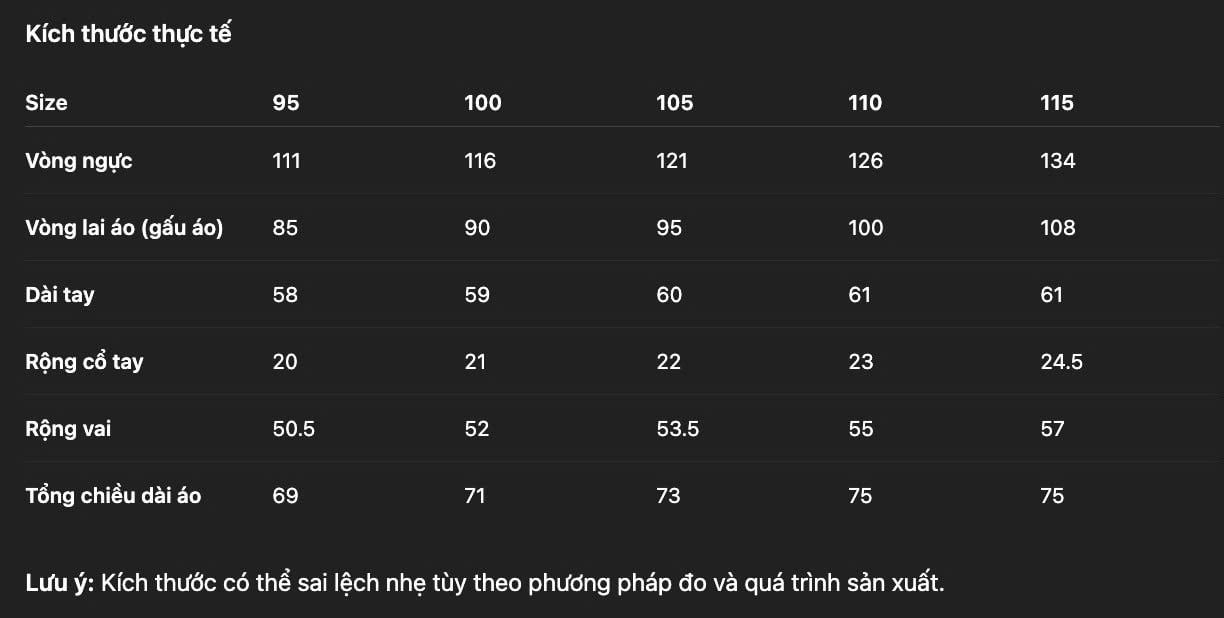Select the size 100 column header
The width and height of the screenshot is (1224, 618).
coord(483,103)
